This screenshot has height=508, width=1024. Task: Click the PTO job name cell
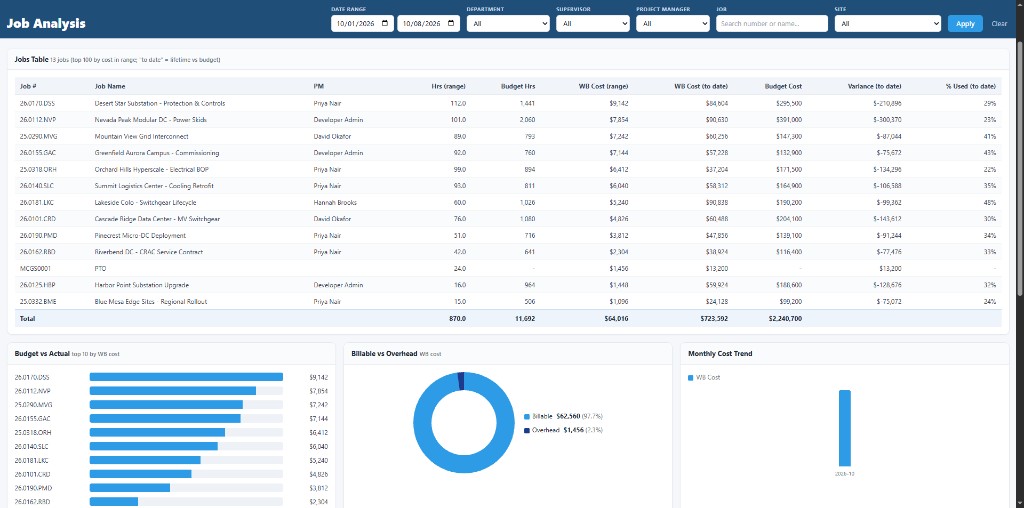[x=100, y=268]
